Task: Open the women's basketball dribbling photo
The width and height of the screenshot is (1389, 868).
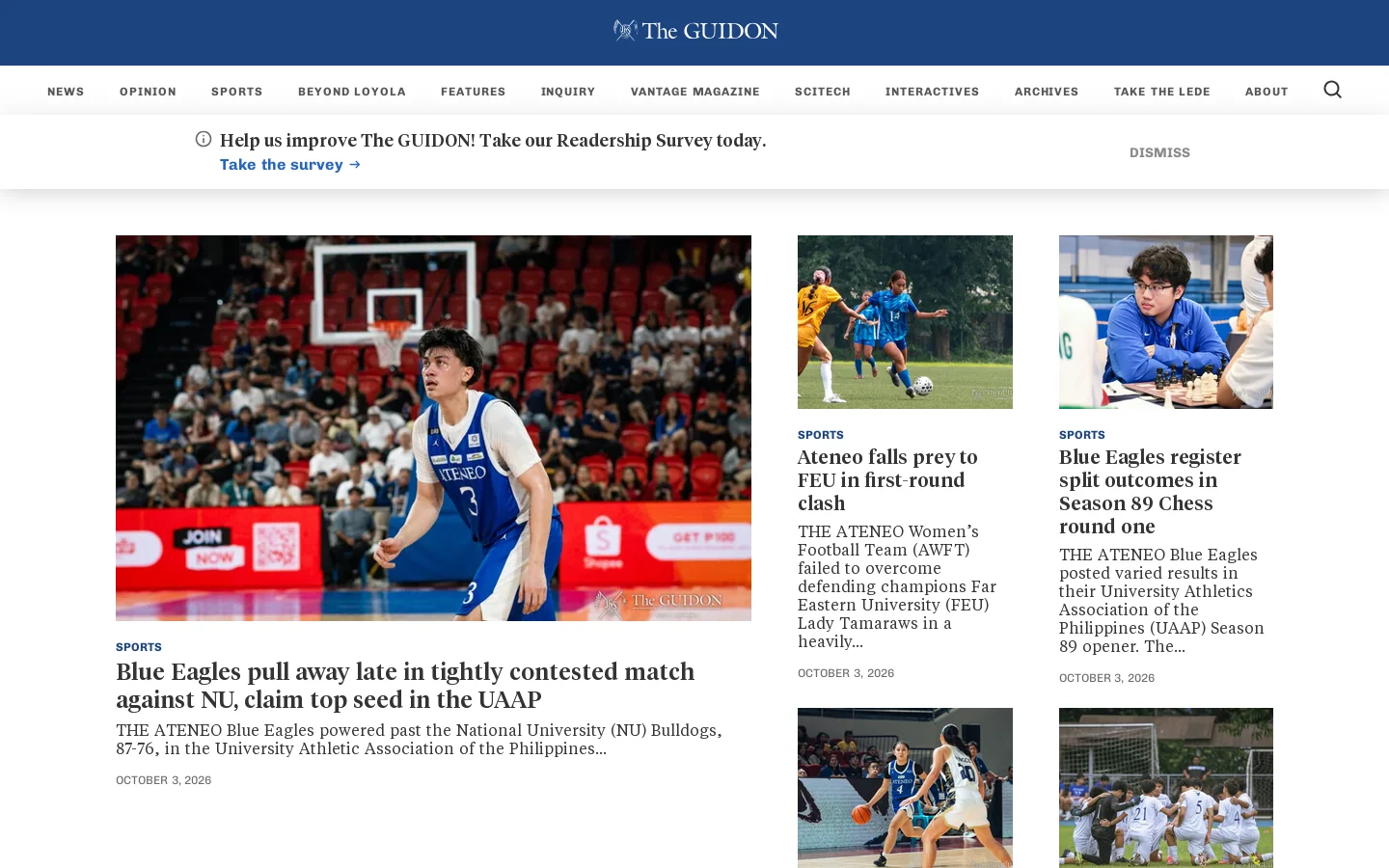Action: coord(905,788)
